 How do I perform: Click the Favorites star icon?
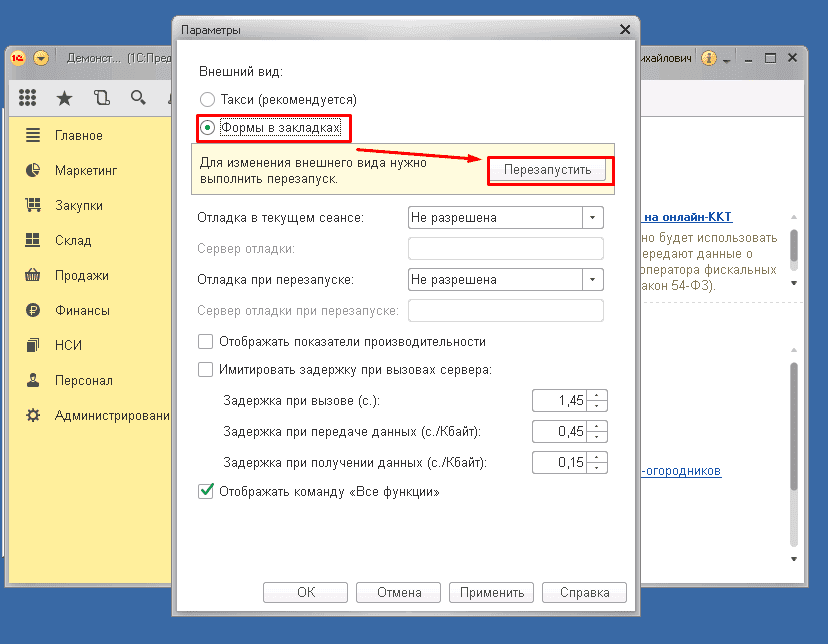64,97
